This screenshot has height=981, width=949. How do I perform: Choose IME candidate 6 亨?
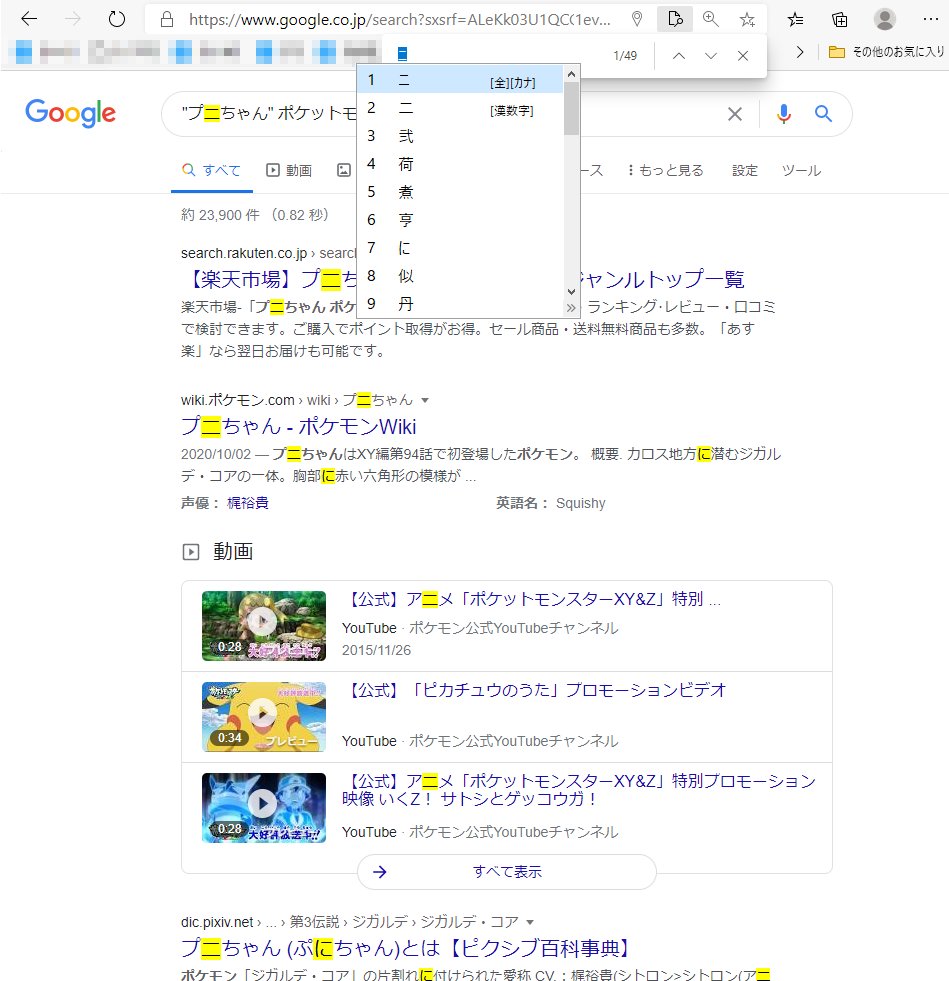coord(460,220)
